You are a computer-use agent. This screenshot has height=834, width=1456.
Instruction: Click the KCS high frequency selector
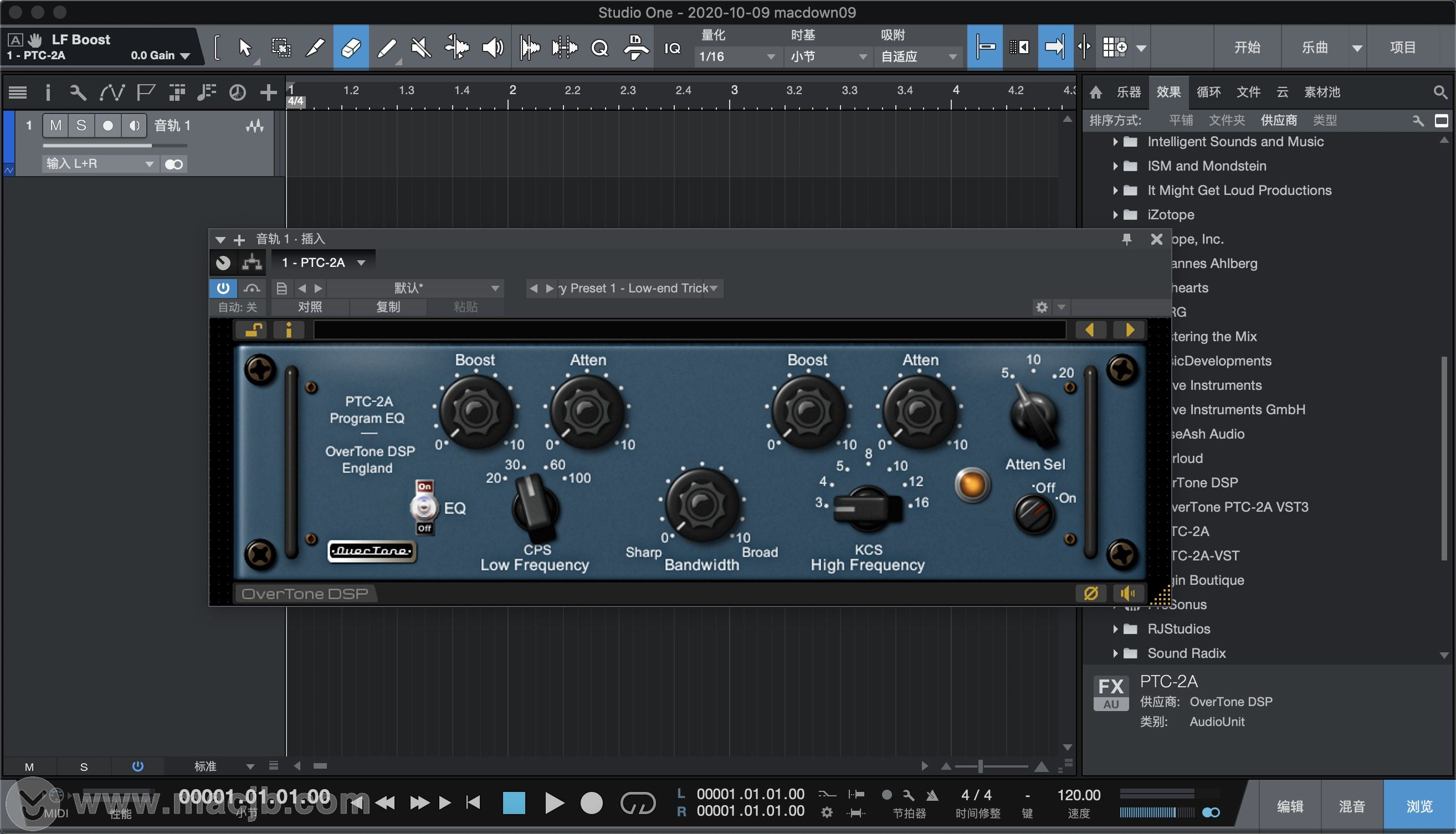867,508
